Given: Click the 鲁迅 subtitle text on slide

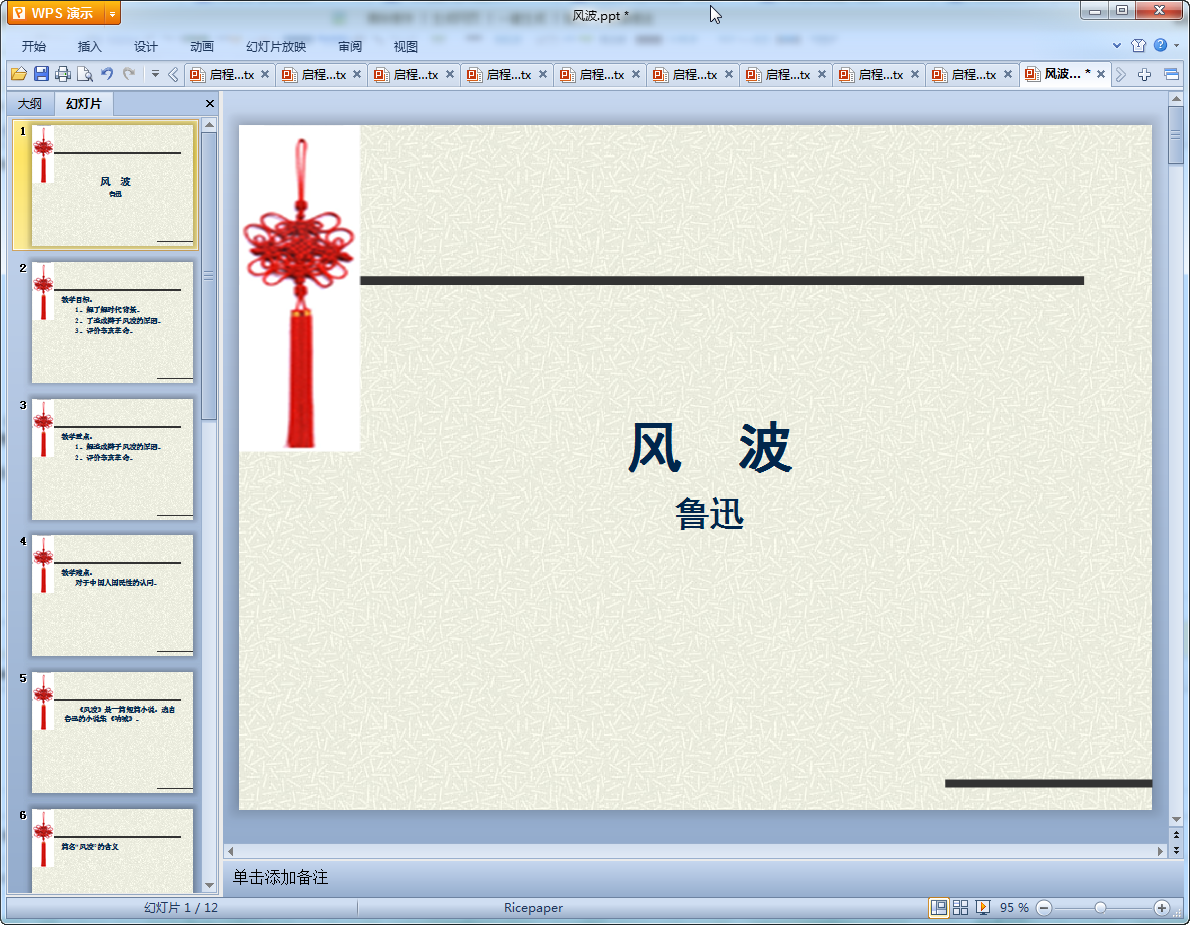Looking at the screenshot, I should click(x=710, y=514).
